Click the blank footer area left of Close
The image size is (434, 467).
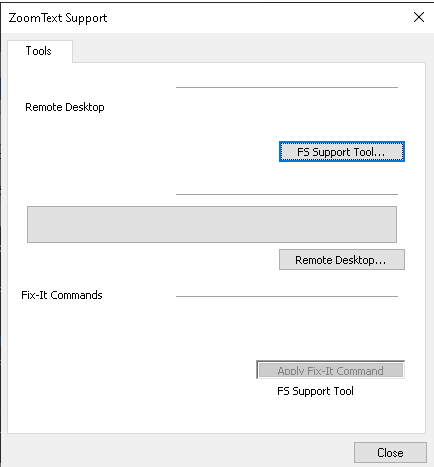click(x=180, y=452)
